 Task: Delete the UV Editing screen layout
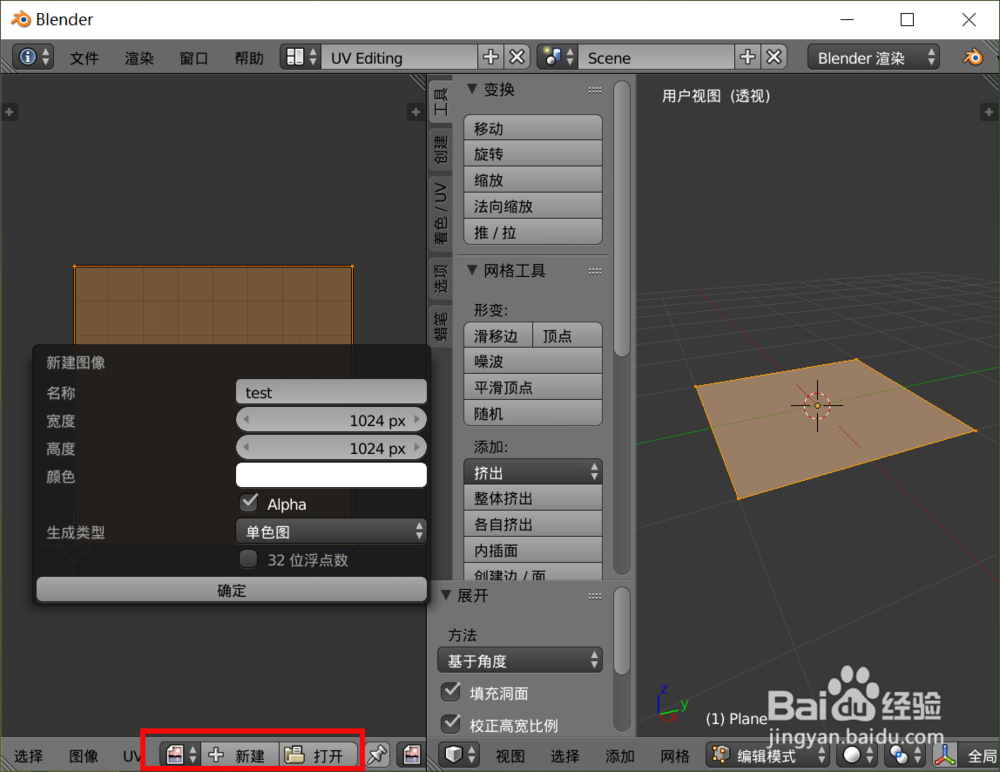517,57
